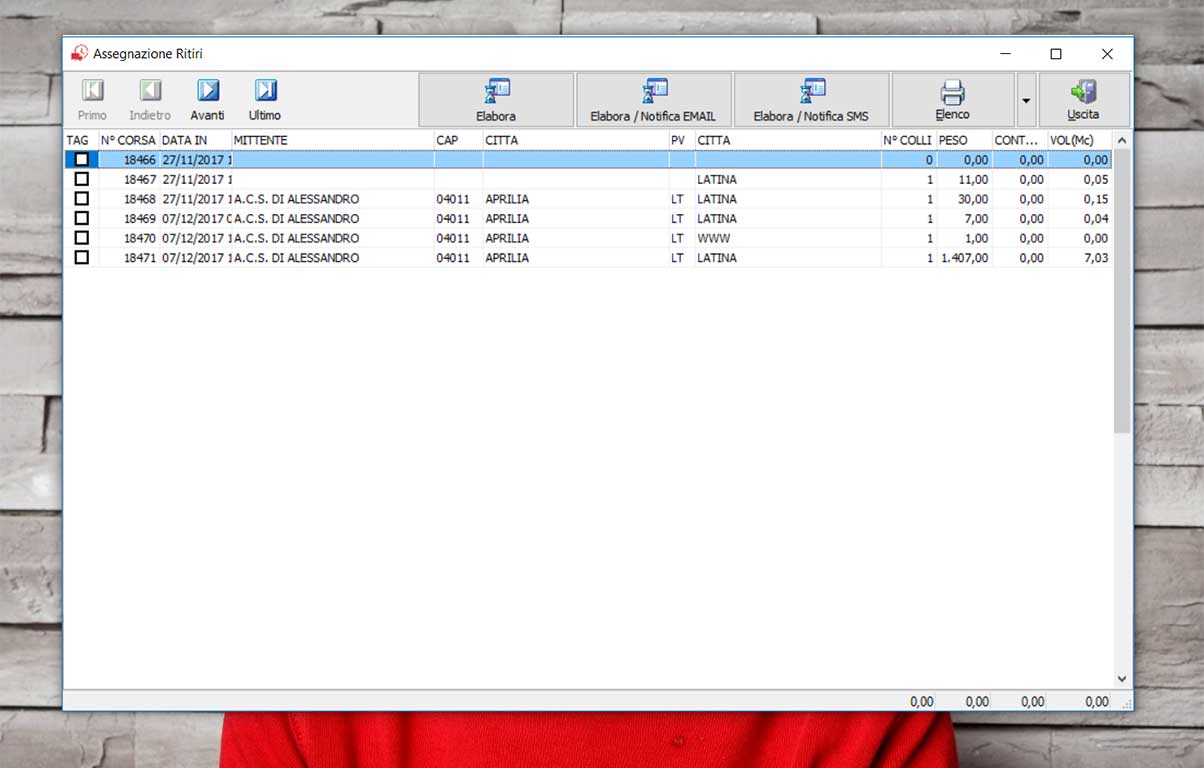Click volume value 0,04 in row 18469
The width and height of the screenshot is (1204, 768).
1096,218
